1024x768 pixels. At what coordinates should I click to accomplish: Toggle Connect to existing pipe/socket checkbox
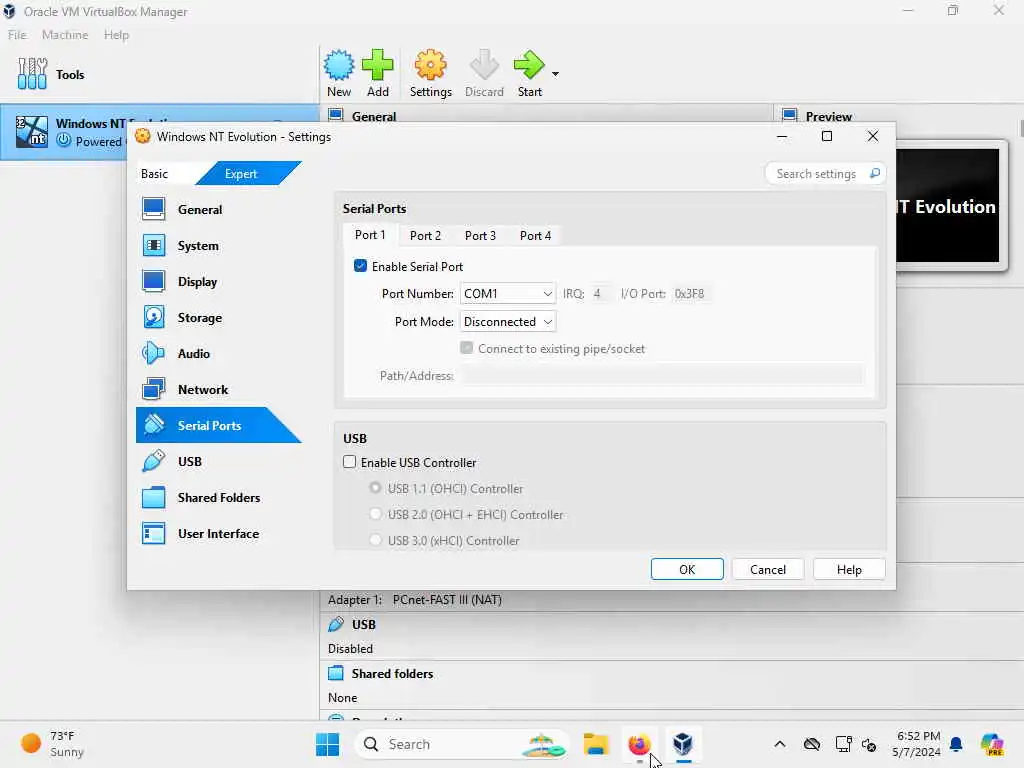click(466, 348)
